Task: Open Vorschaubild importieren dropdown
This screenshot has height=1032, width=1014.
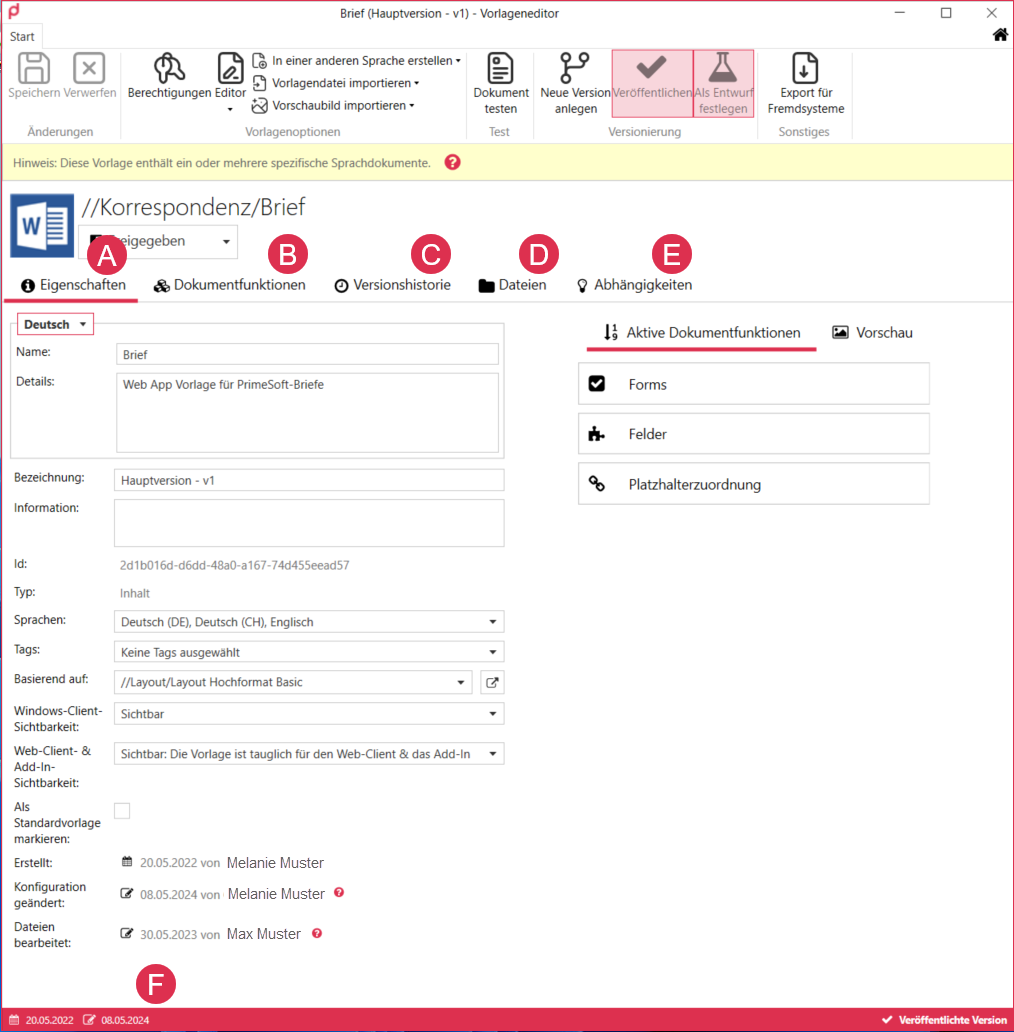Action: point(334,105)
